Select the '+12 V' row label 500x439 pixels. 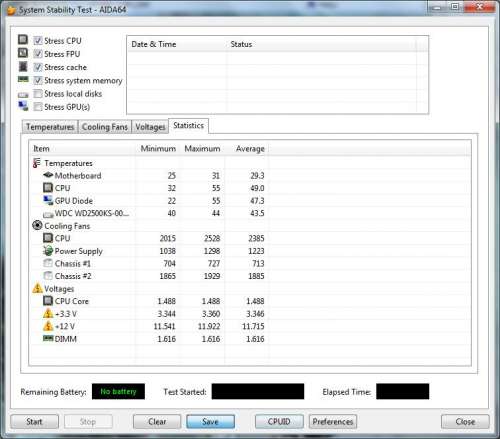[65, 326]
